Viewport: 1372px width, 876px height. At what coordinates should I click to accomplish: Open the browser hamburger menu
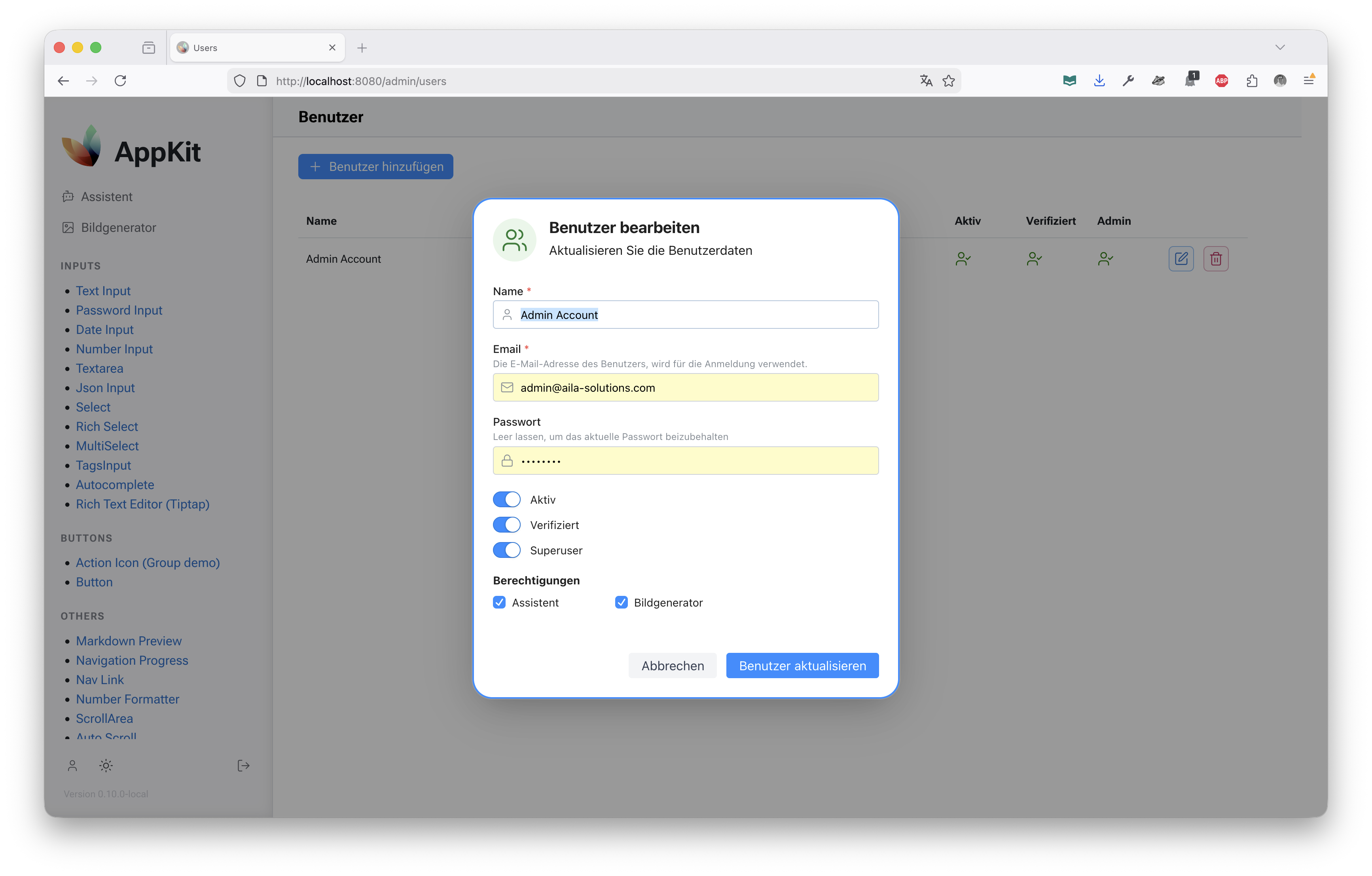click(x=1309, y=81)
